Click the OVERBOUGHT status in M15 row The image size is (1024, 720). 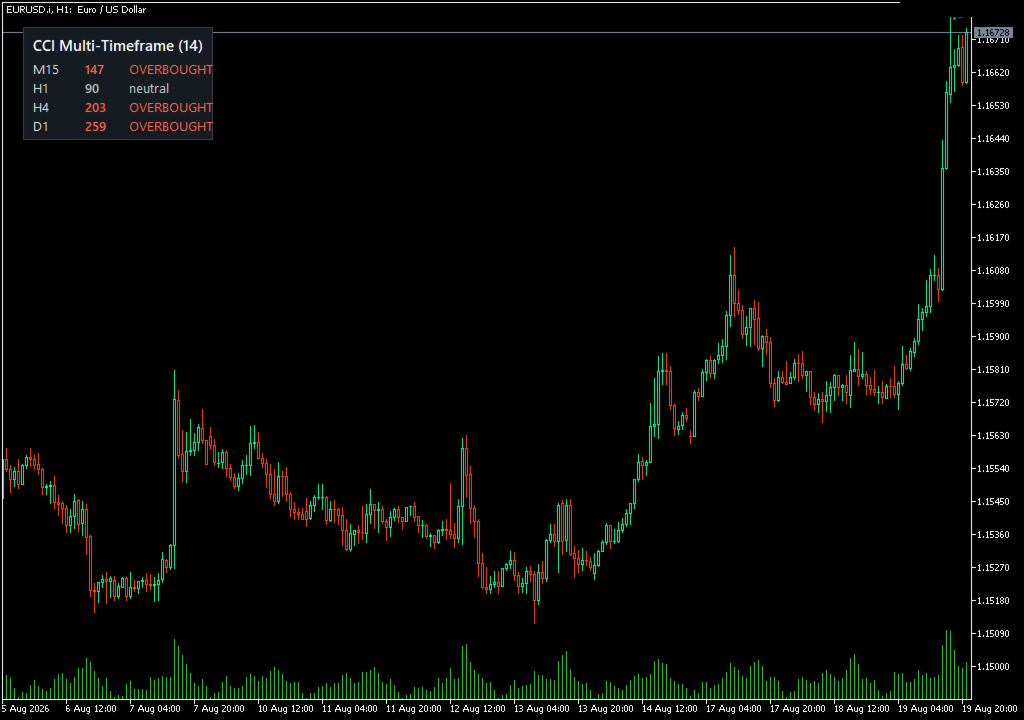[170, 69]
